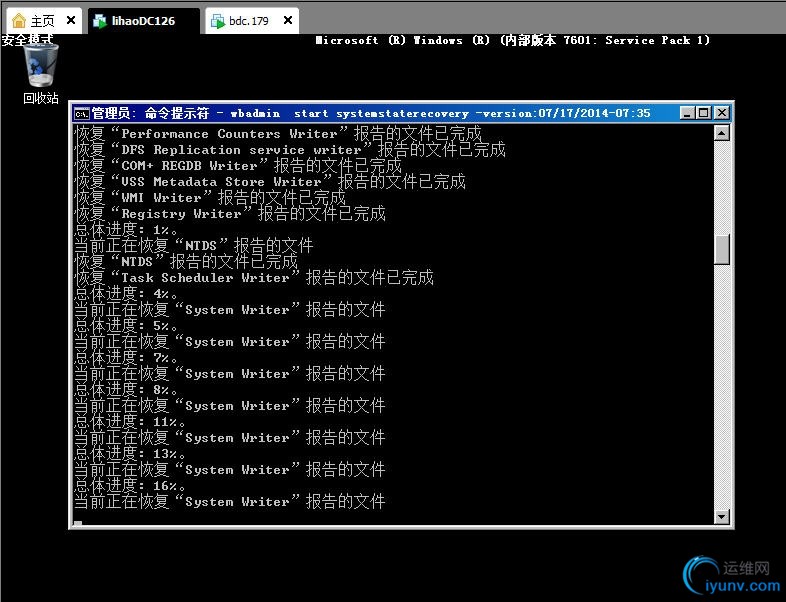Viewport: 786px width, 602px height.
Task: Click the 总体进度: 1% line
Action: pos(126,230)
